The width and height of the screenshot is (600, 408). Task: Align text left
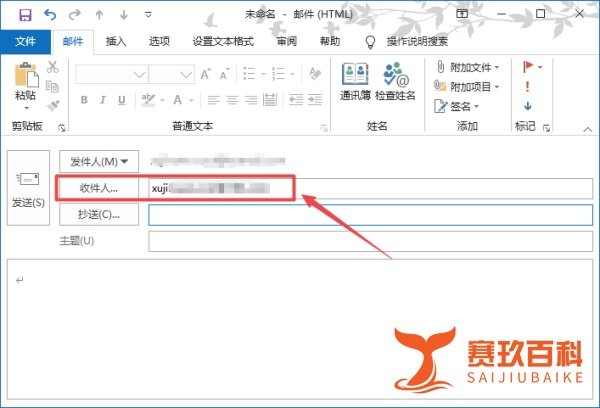tap(214, 100)
